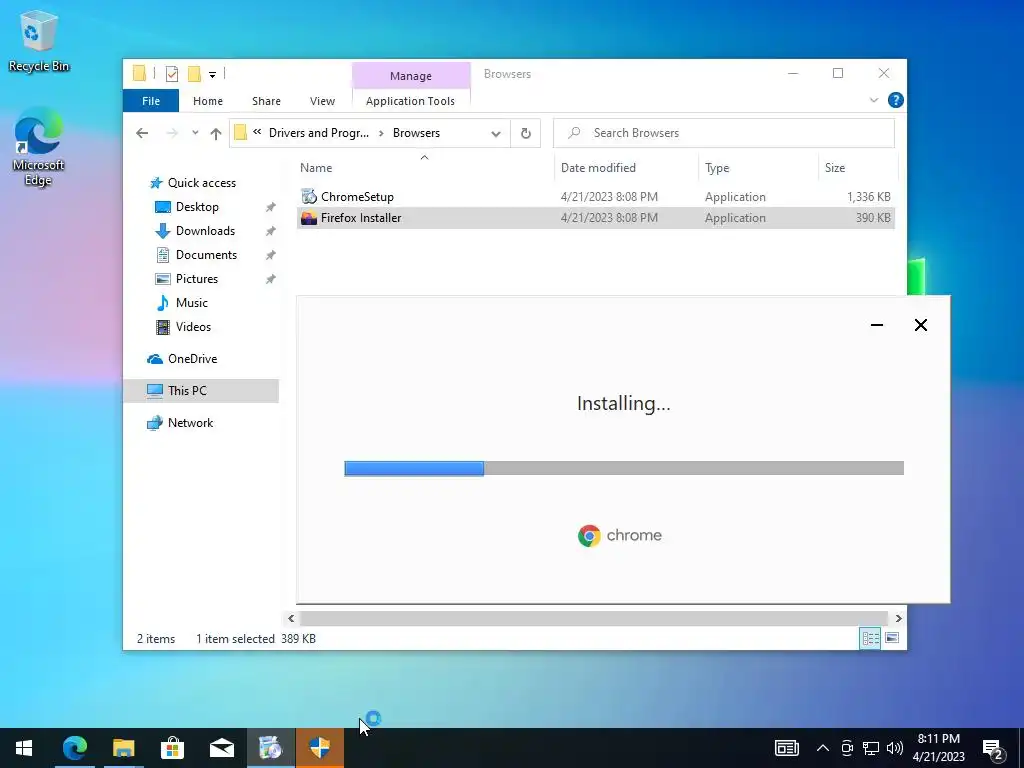The image size is (1024, 768).
Task: Click the Chrome logo in installer
Action: tap(589, 536)
